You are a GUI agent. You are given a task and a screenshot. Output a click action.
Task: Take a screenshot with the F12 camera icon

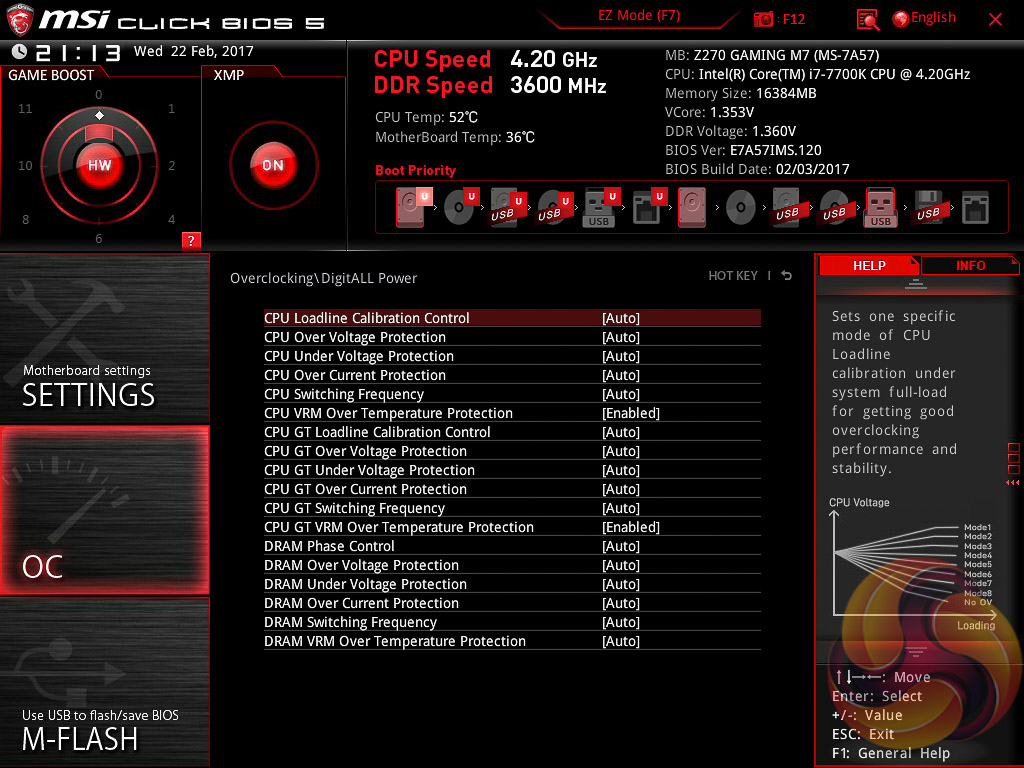tap(763, 19)
